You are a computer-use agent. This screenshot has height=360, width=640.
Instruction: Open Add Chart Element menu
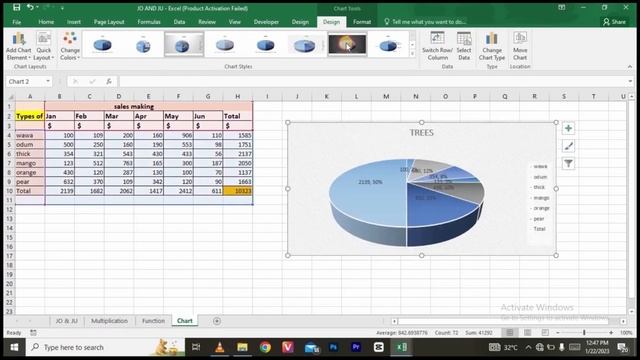[x=19, y=46]
